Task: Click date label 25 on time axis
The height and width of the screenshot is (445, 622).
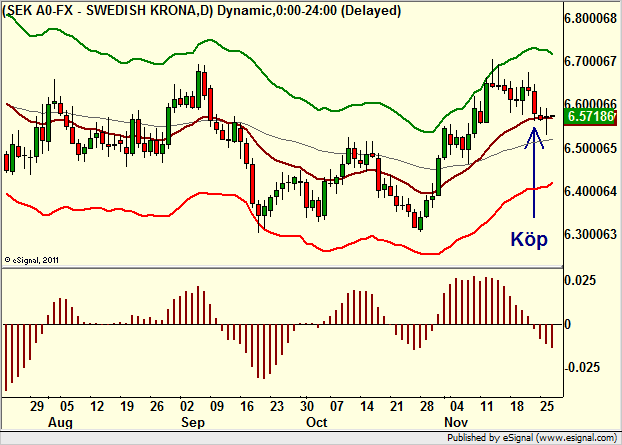Action: 547,407
